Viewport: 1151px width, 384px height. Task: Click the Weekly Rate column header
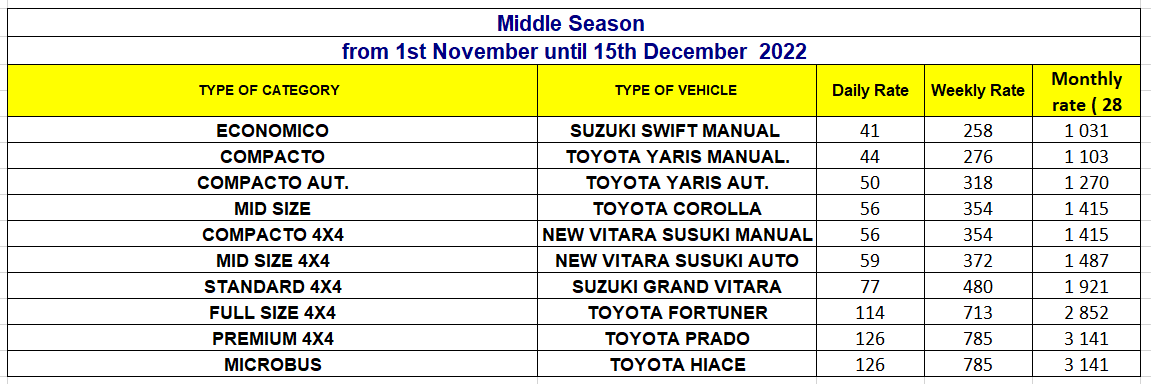point(978,90)
